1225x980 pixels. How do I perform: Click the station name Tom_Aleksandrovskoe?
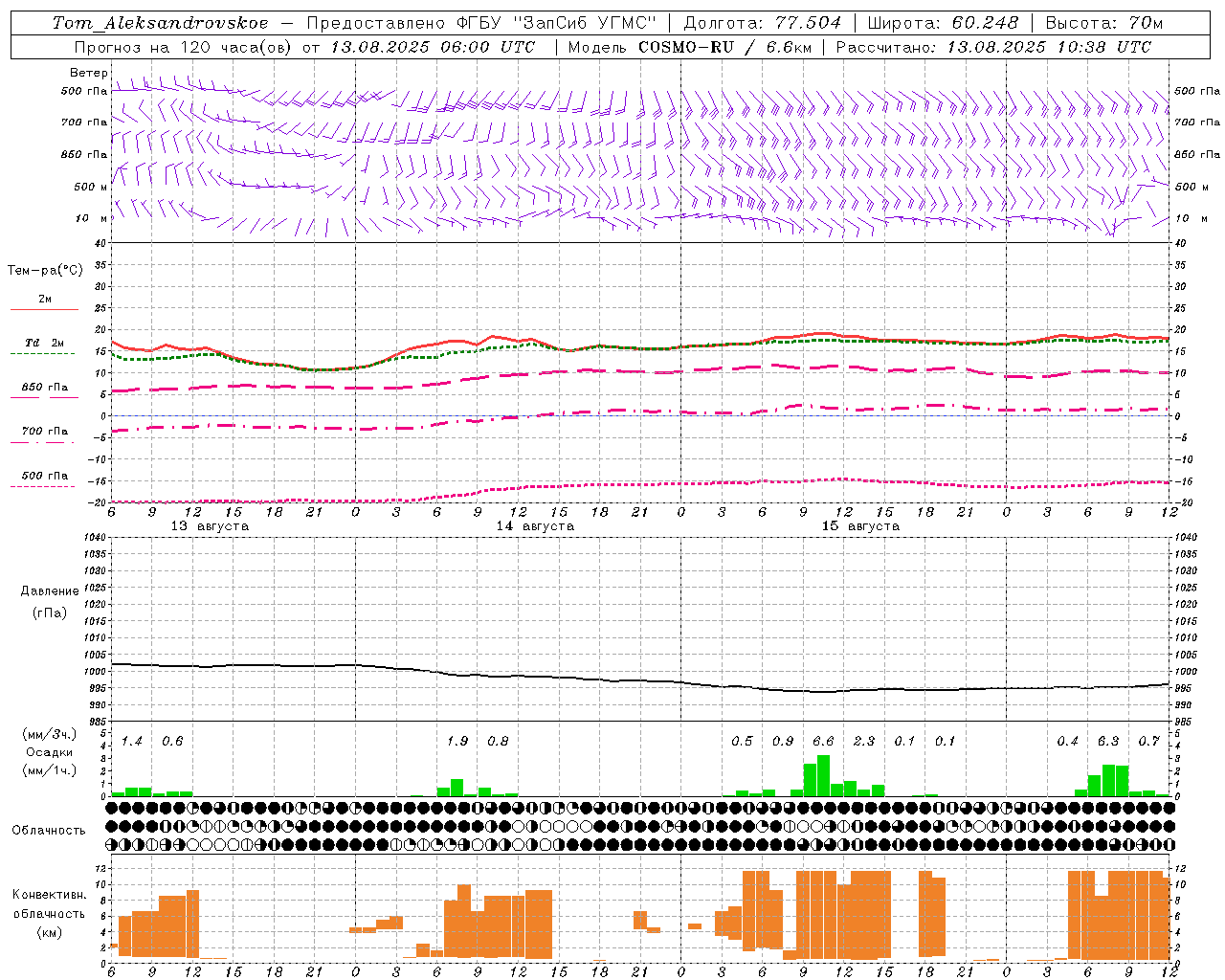coord(161,23)
